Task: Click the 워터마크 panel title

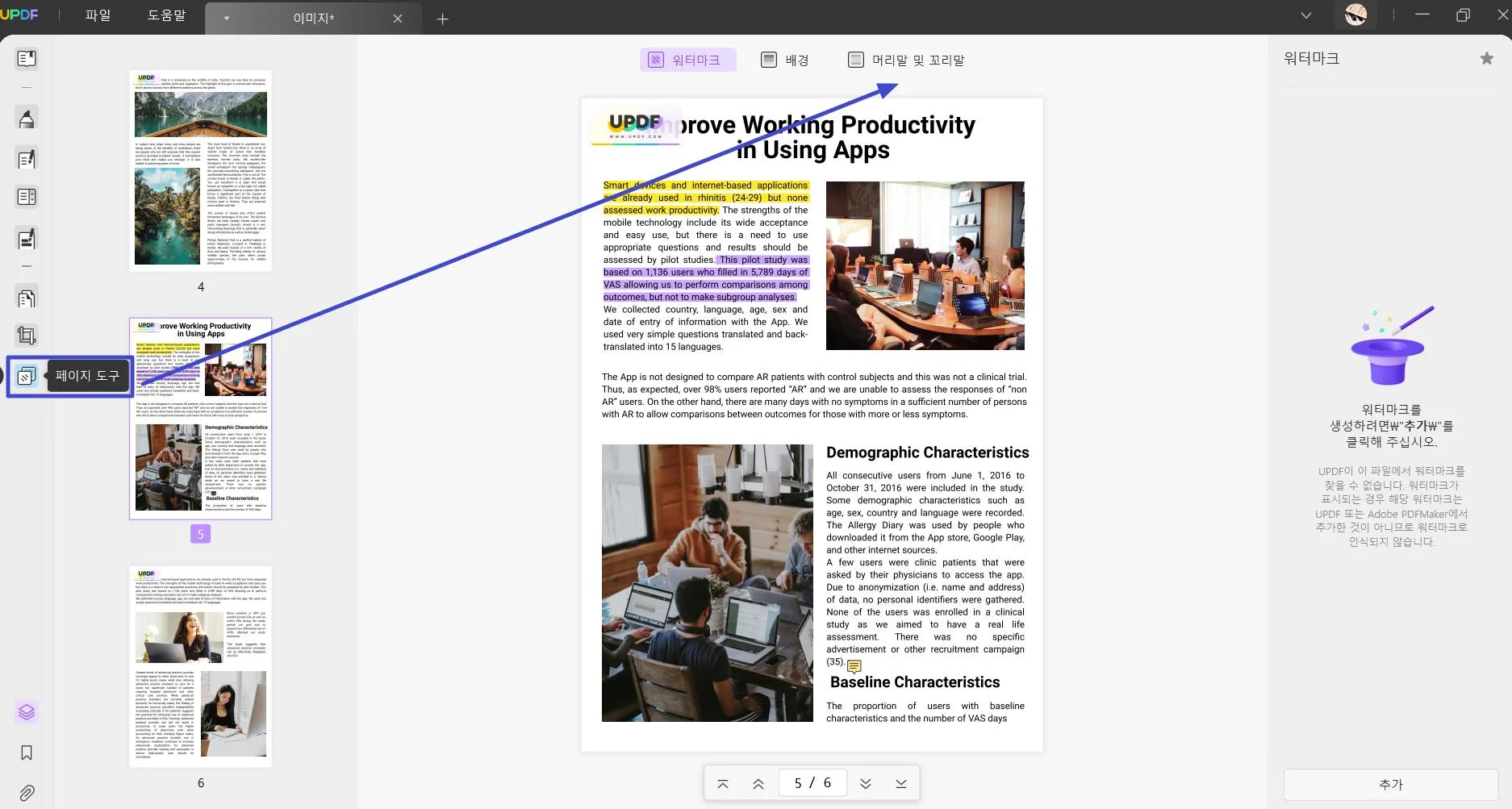Action: click(x=1311, y=58)
